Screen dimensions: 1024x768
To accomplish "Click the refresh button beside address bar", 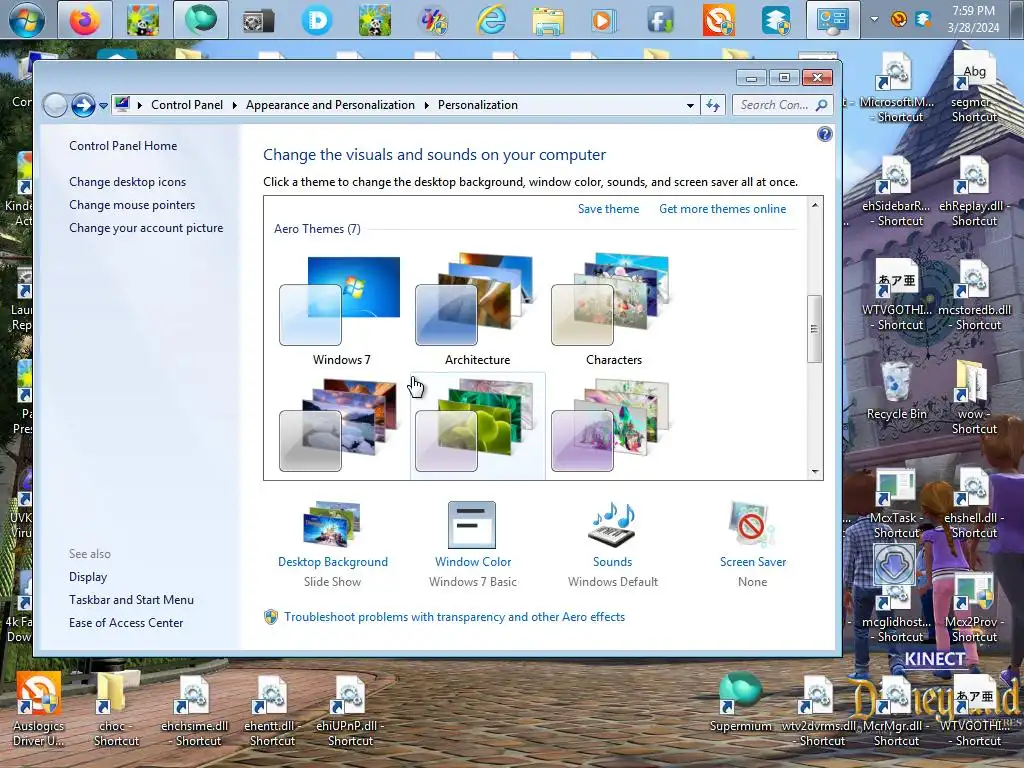I will click(x=712, y=105).
